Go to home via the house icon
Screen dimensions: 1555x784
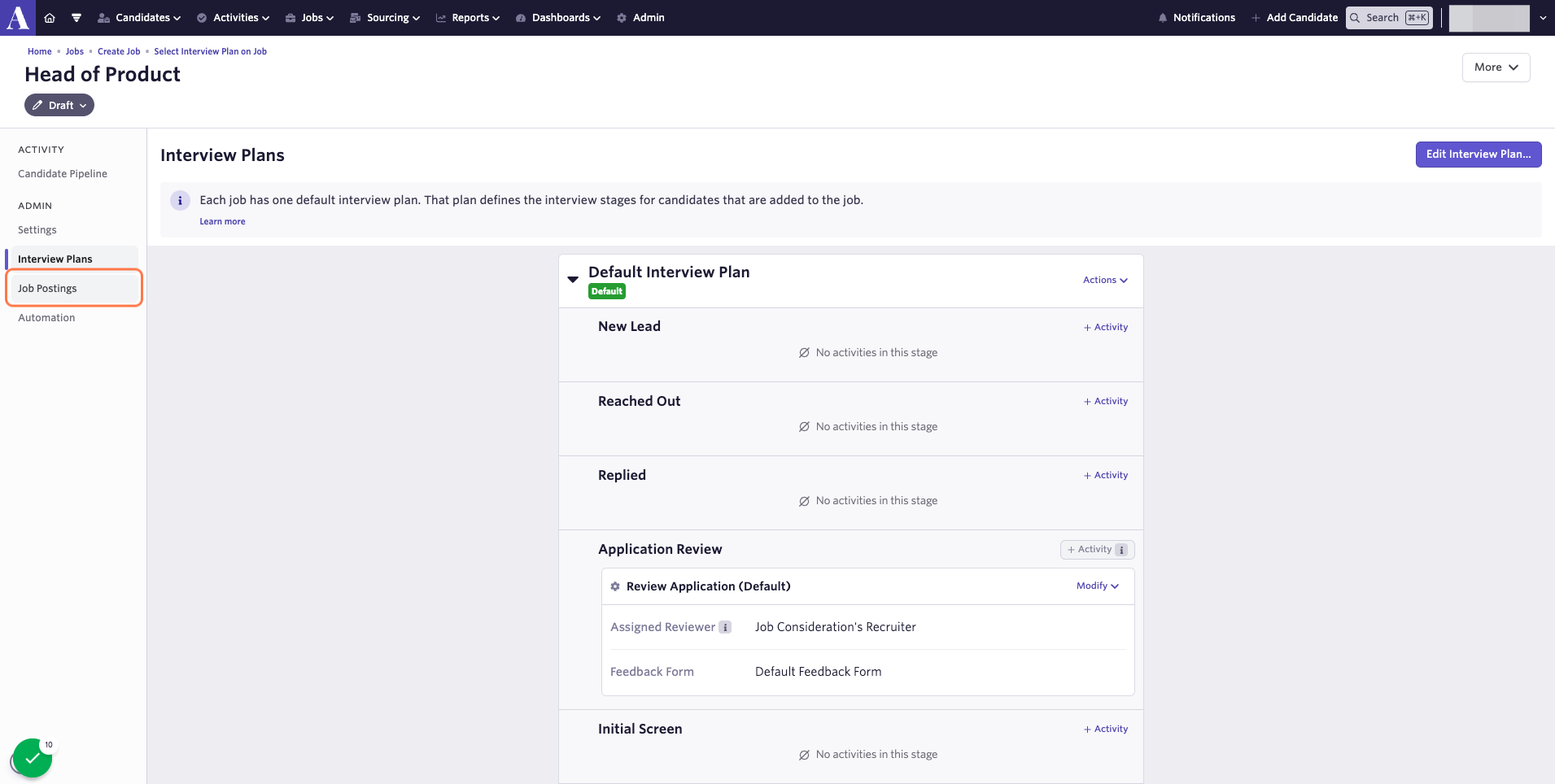(x=50, y=18)
